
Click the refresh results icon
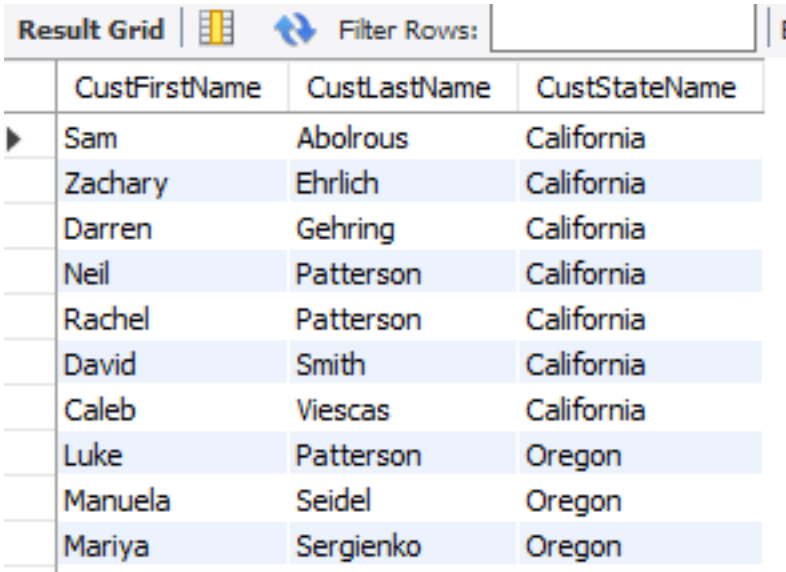(x=295, y=29)
